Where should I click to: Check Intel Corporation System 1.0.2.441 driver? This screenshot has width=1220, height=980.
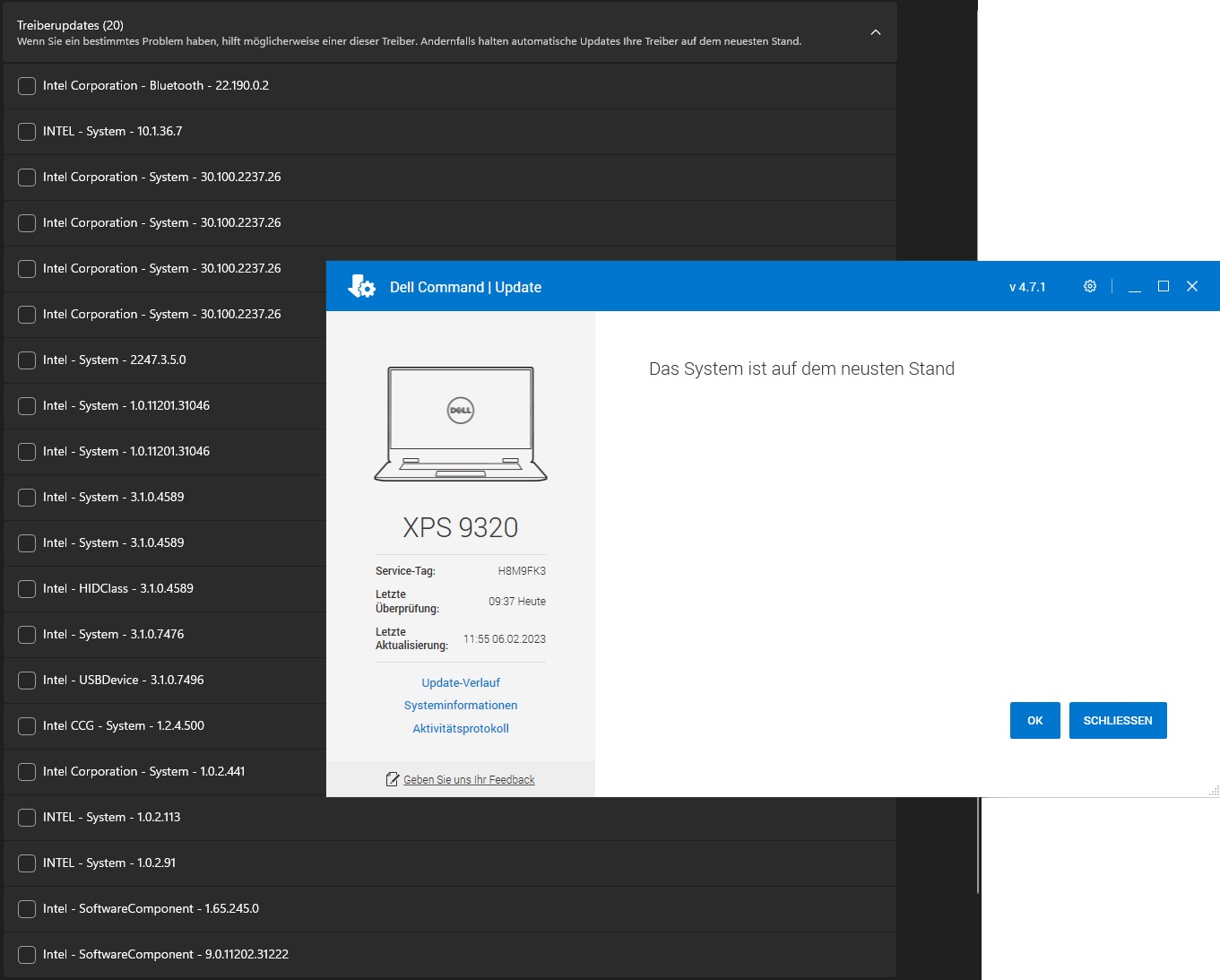(27, 772)
